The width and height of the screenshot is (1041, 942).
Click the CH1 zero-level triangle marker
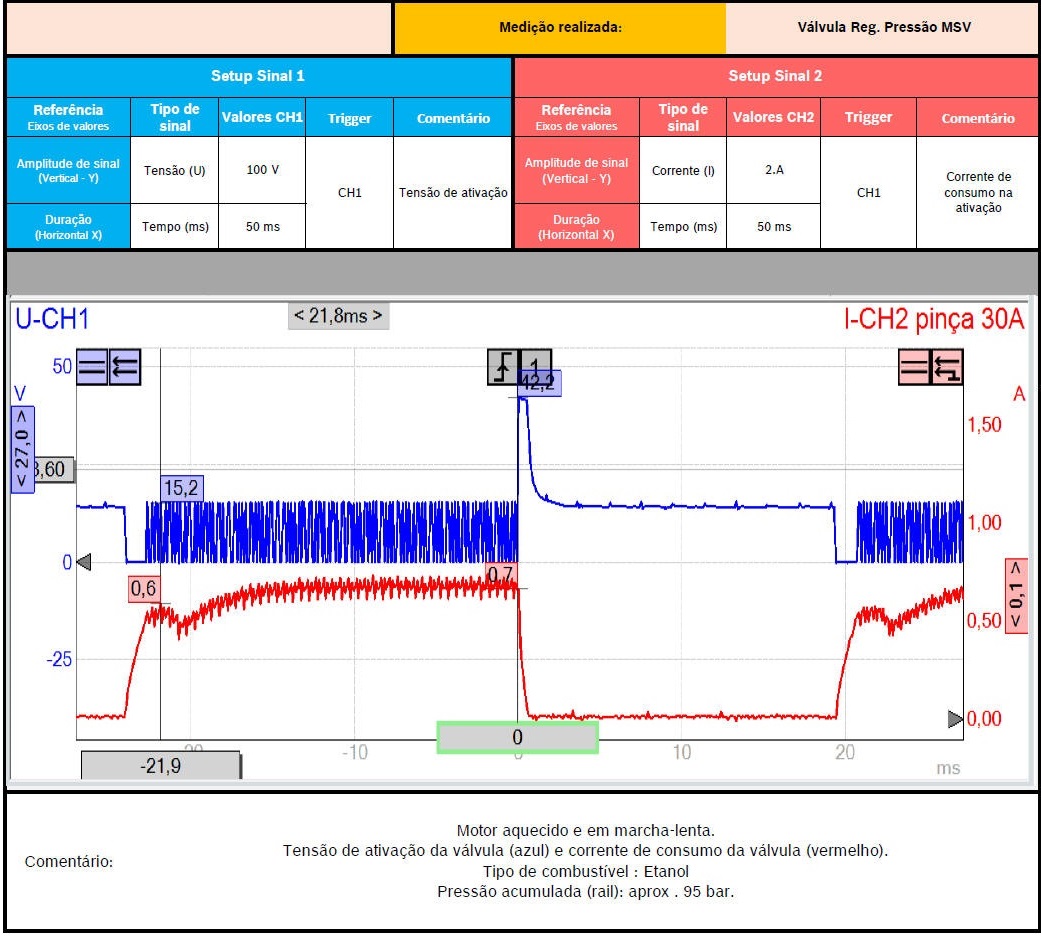pos(84,562)
